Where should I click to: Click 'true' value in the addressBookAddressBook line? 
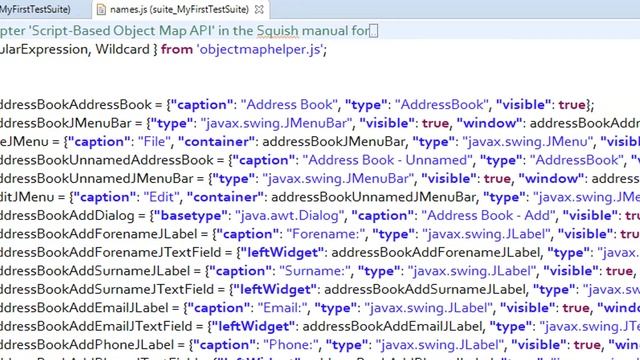572,104
